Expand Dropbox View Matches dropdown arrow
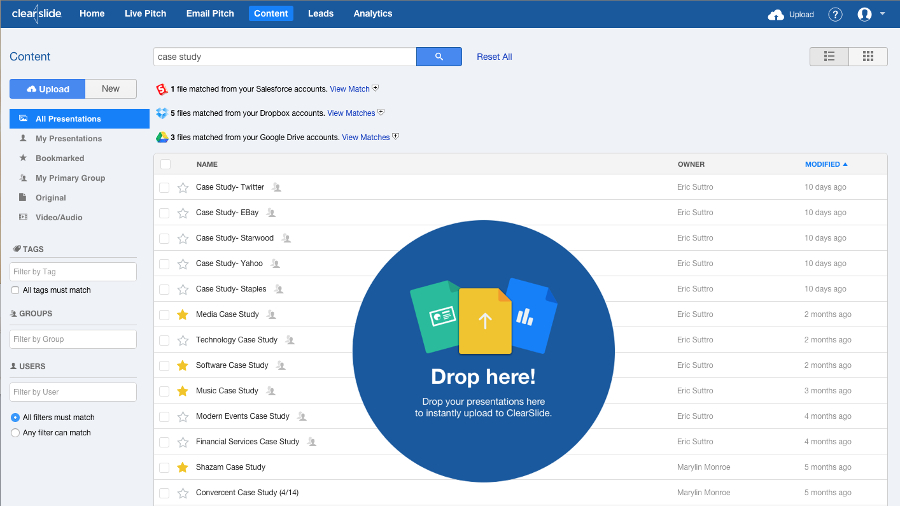This screenshot has height=506, width=900. 381,112
